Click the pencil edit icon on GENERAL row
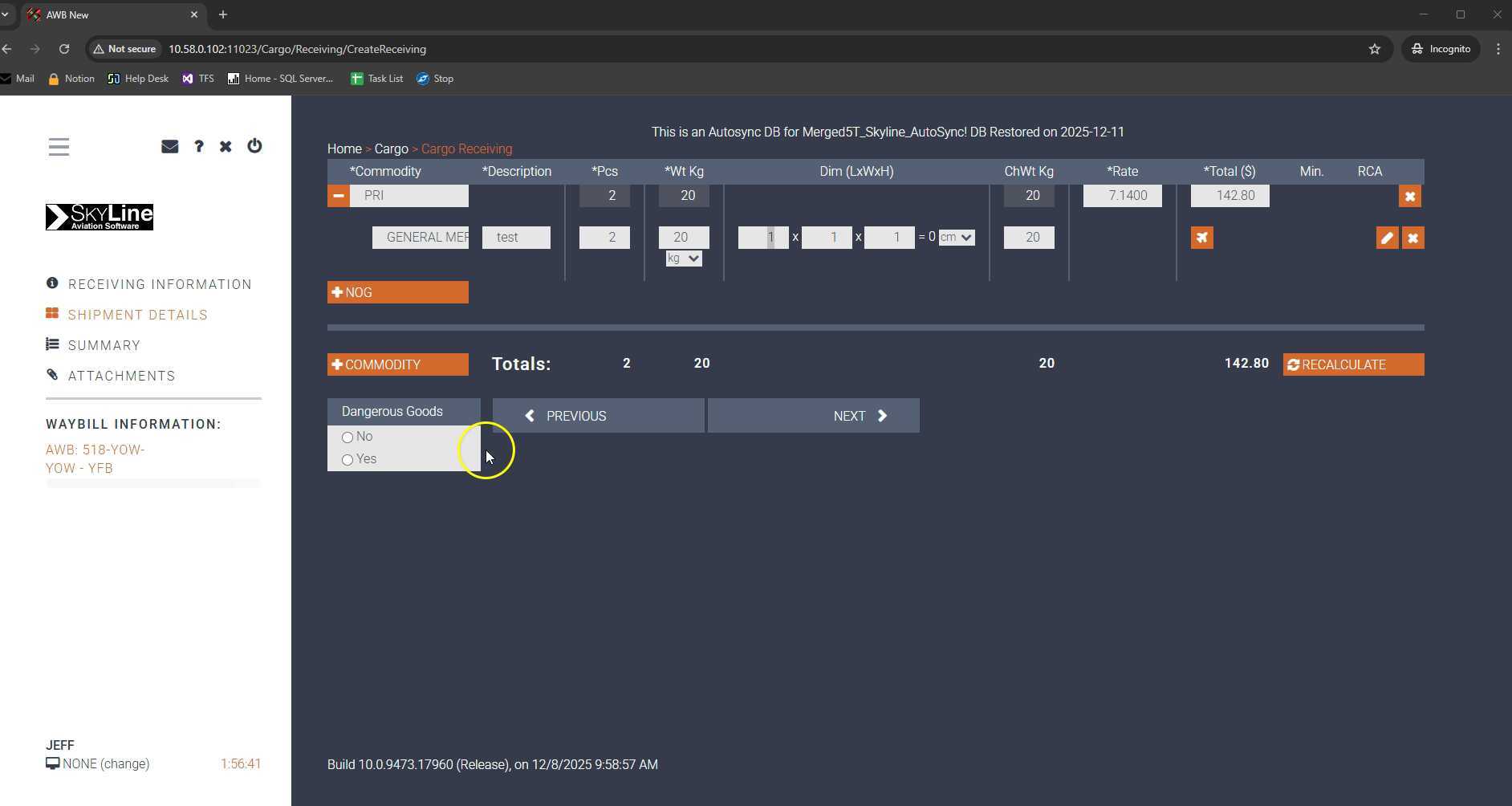 coord(1386,238)
